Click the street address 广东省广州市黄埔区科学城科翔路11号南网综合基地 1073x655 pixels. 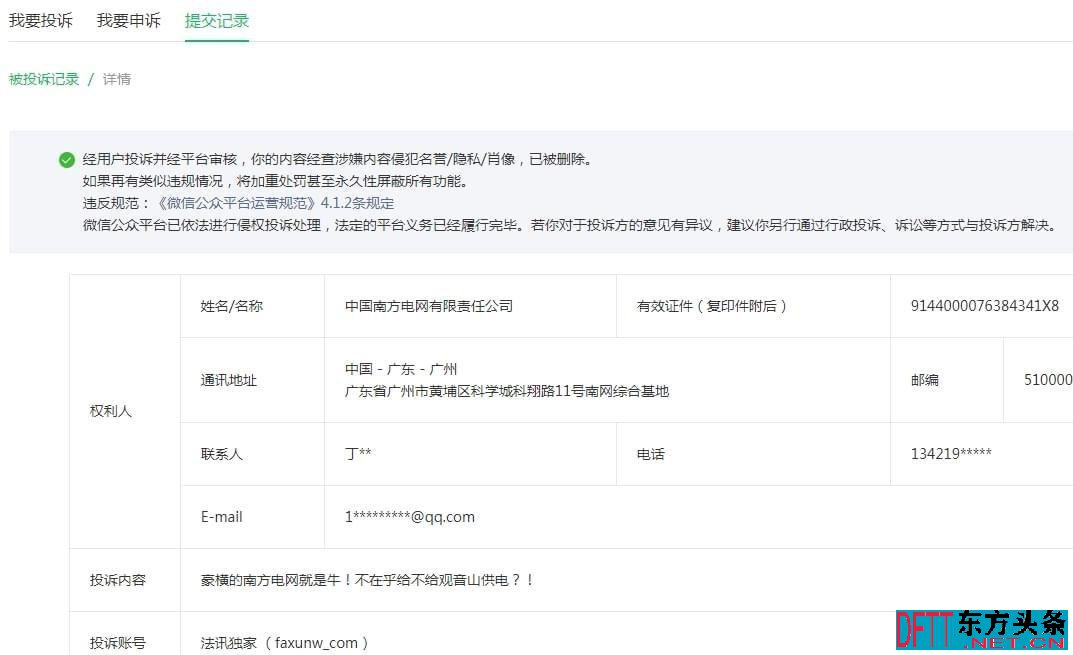click(507, 391)
